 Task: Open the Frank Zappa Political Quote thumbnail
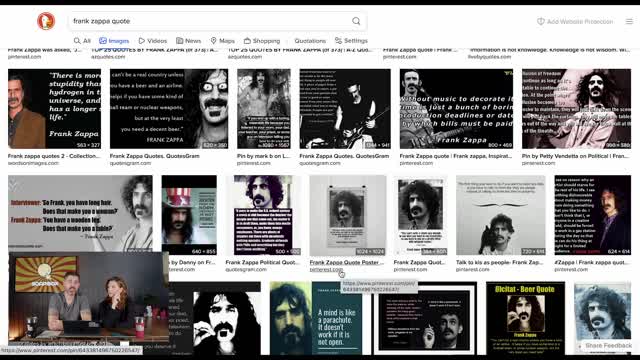(x=263, y=215)
